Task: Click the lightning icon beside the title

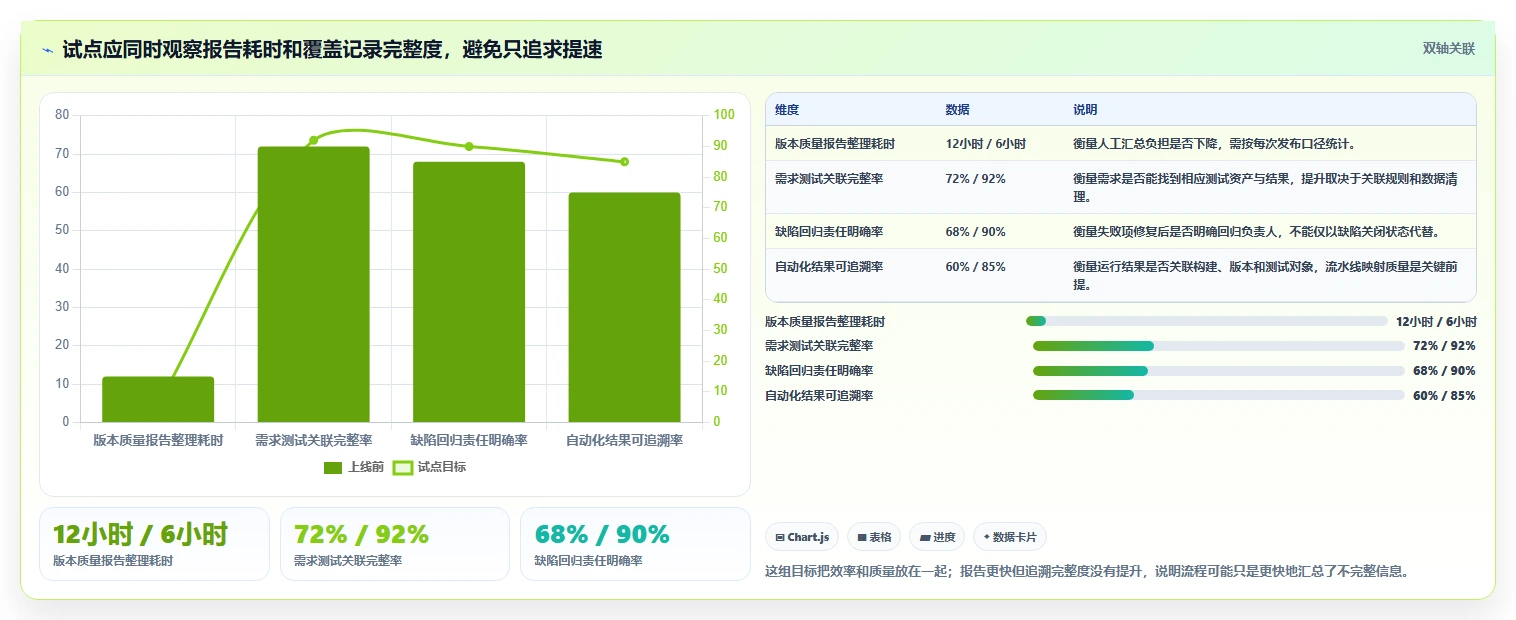Action: pyautogui.click(x=47, y=50)
